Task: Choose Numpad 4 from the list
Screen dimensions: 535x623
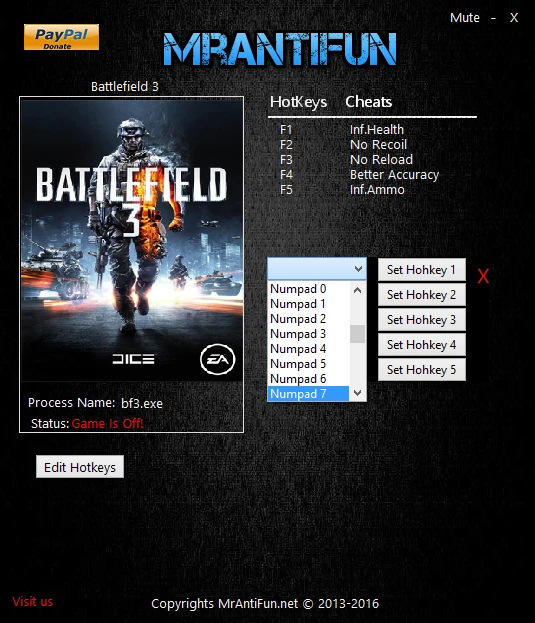Action: click(308, 349)
